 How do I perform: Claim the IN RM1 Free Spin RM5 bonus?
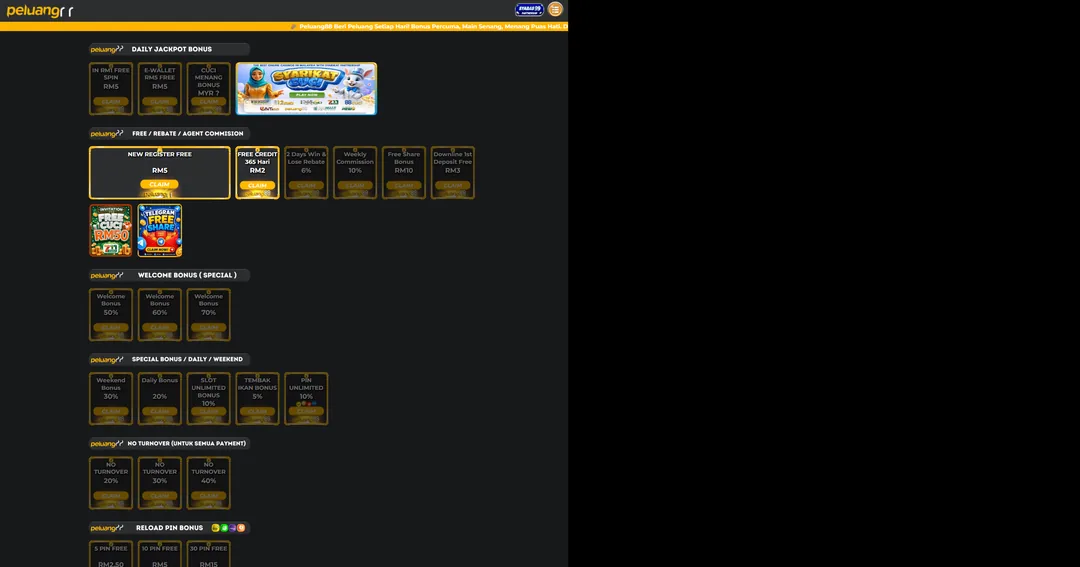111,101
